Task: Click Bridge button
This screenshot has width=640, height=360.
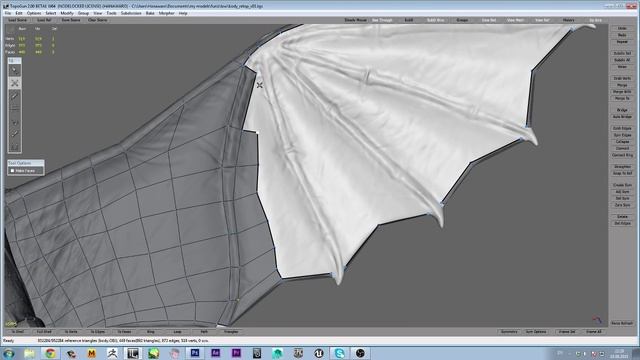Action: (x=622, y=110)
